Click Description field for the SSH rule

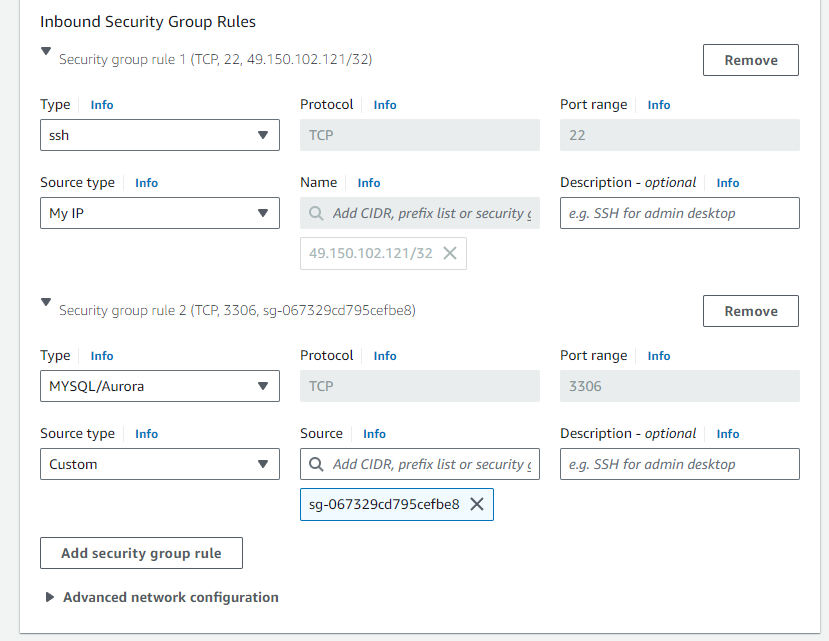point(679,213)
